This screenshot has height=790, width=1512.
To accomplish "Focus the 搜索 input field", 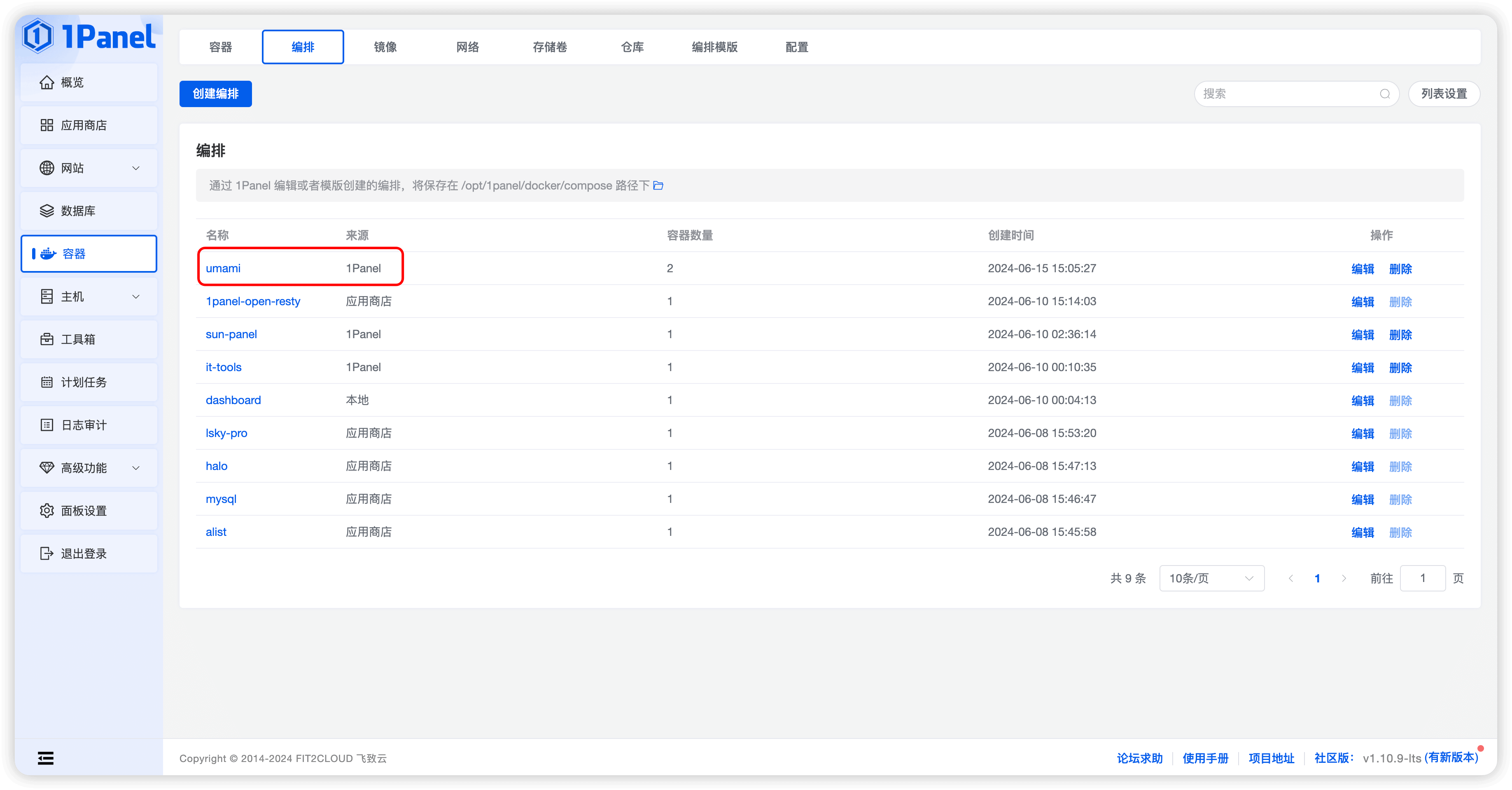I will 1297,94.
